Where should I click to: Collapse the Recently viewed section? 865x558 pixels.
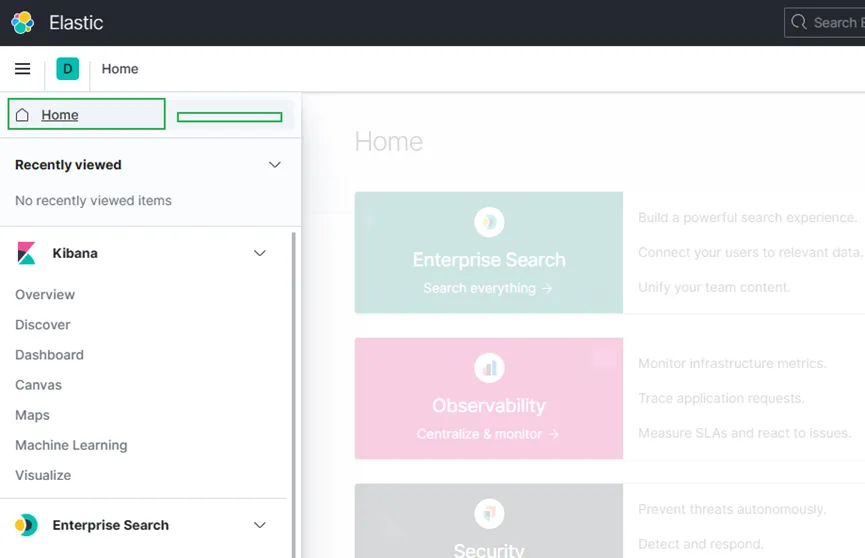(x=274, y=164)
